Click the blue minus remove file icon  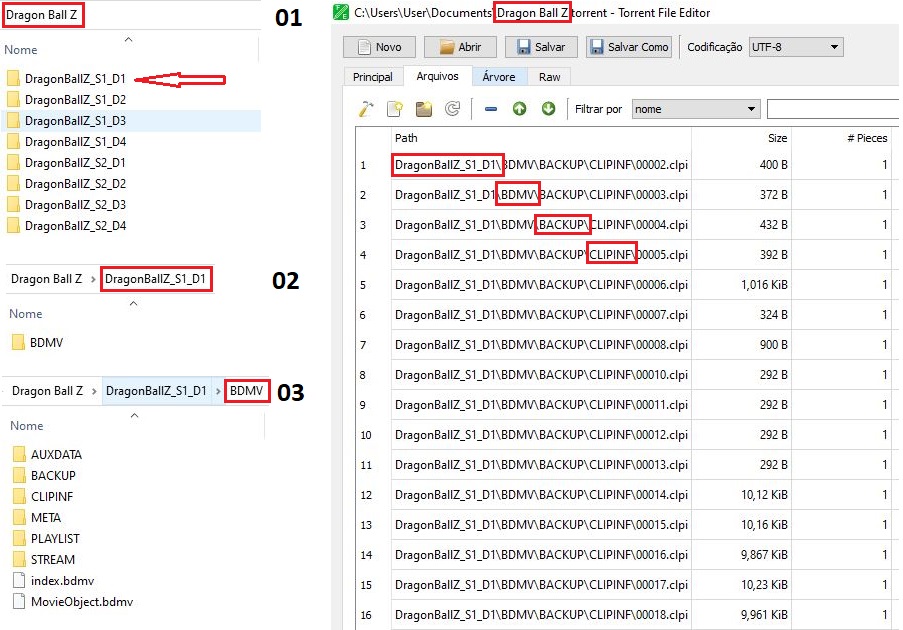coord(491,109)
